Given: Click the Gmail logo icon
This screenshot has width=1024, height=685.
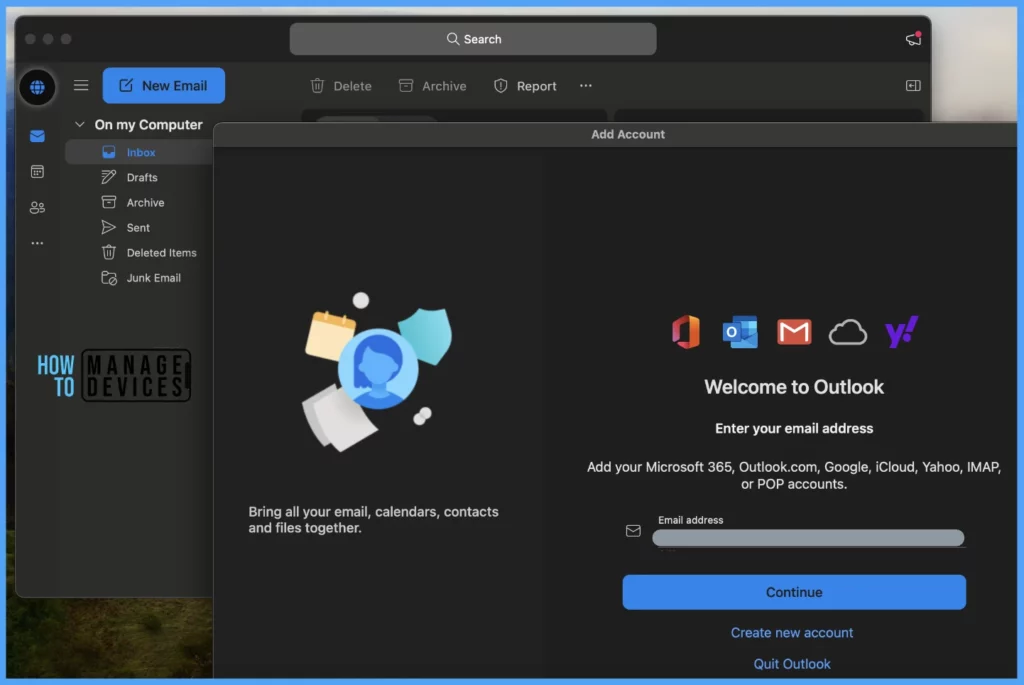Looking at the screenshot, I should (794, 332).
